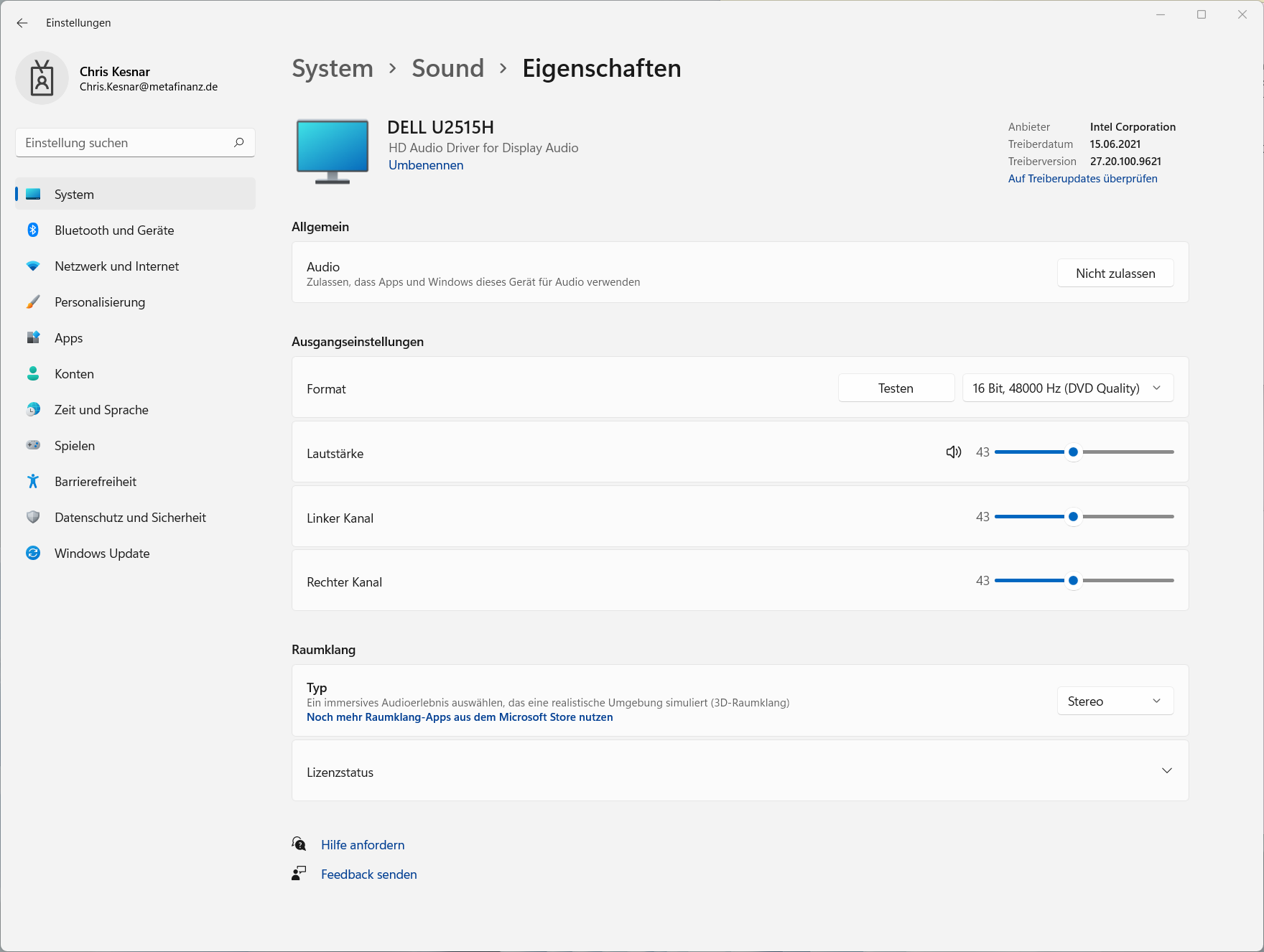Mute volume via Lautstärke speaker icon

click(x=954, y=452)
